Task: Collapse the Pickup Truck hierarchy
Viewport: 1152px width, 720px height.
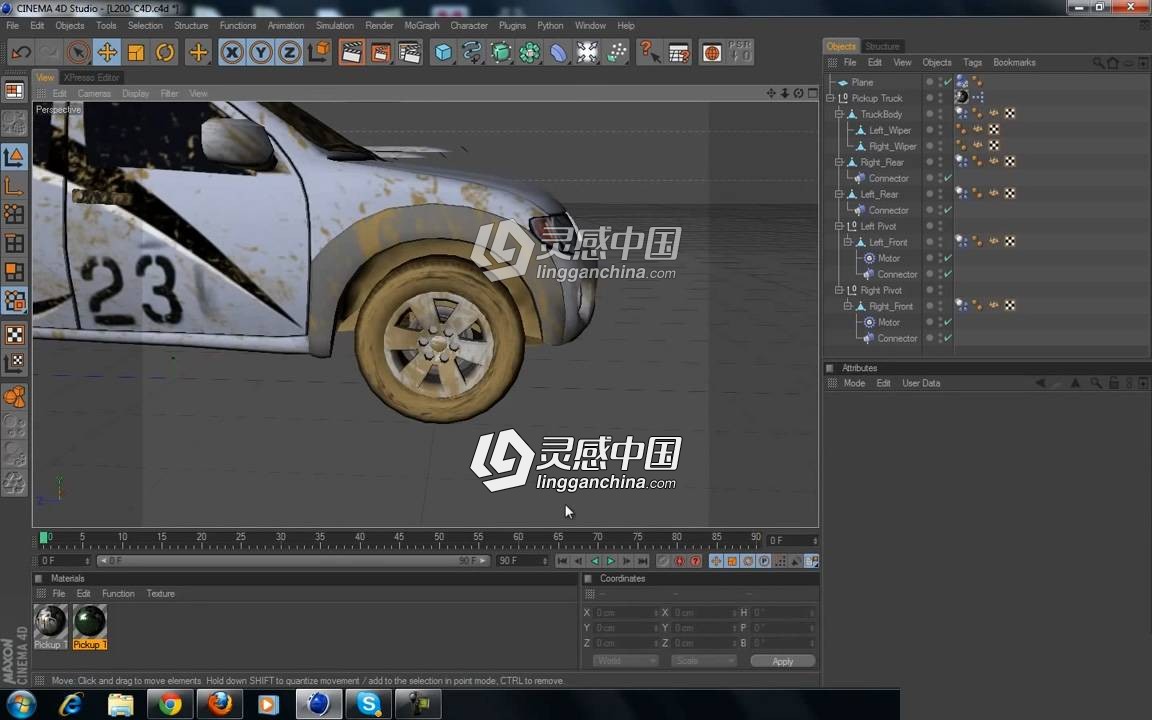Action: [830, 98]
